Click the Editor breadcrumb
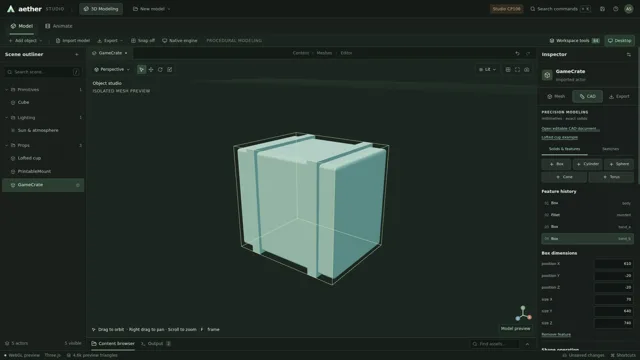640x360 pixels. 346,53
